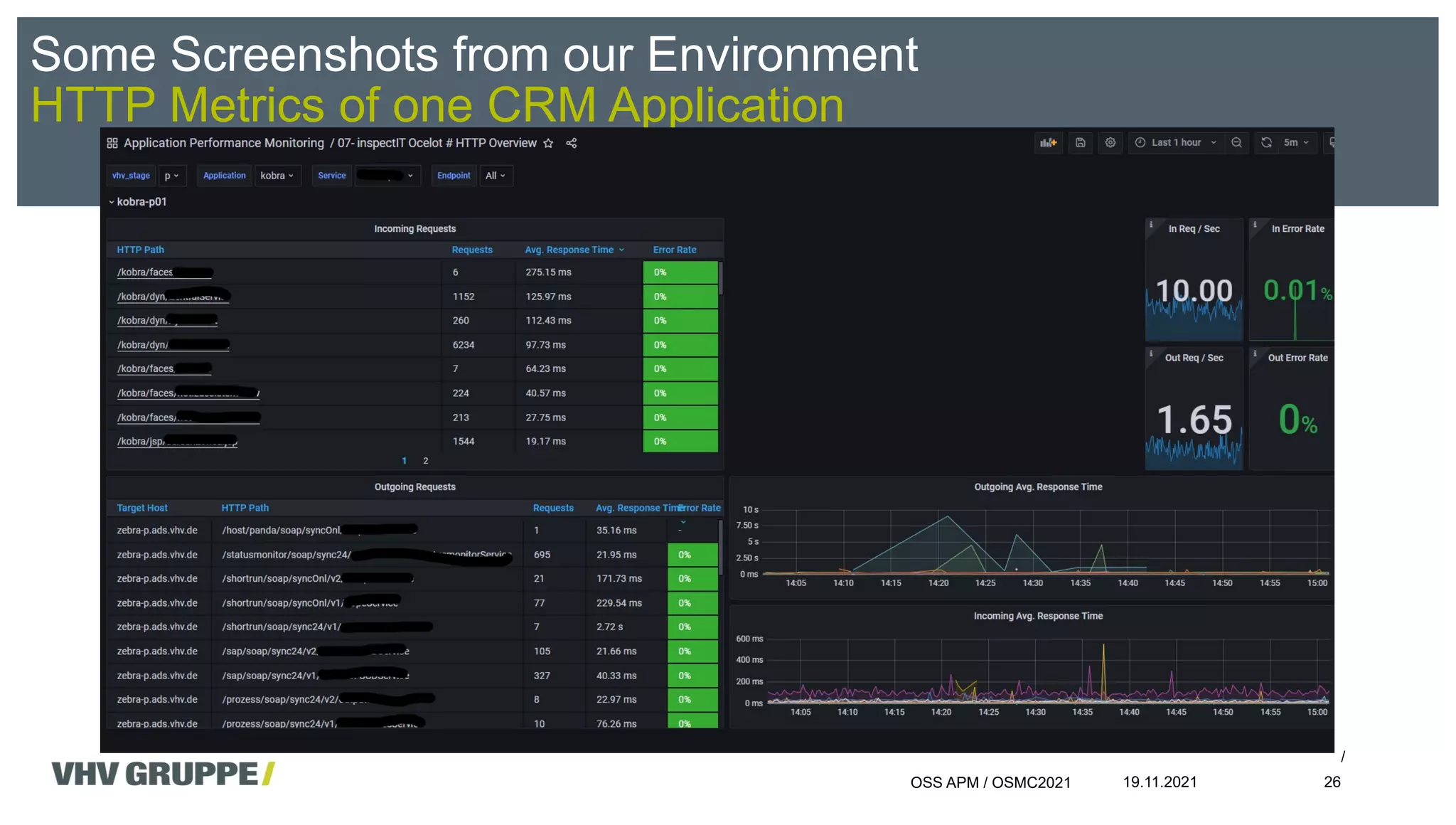Click the add panel icon
This screenshot has width=1456, height=825.
[1049, 142]
